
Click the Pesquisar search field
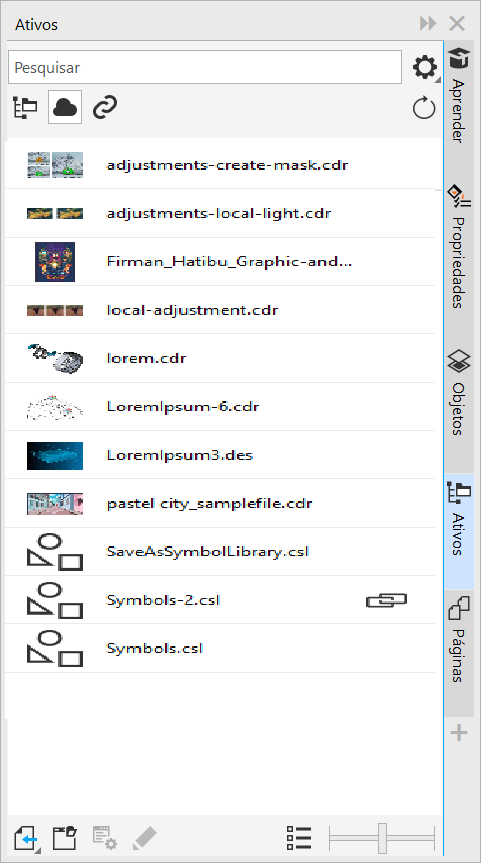point(205,67)
